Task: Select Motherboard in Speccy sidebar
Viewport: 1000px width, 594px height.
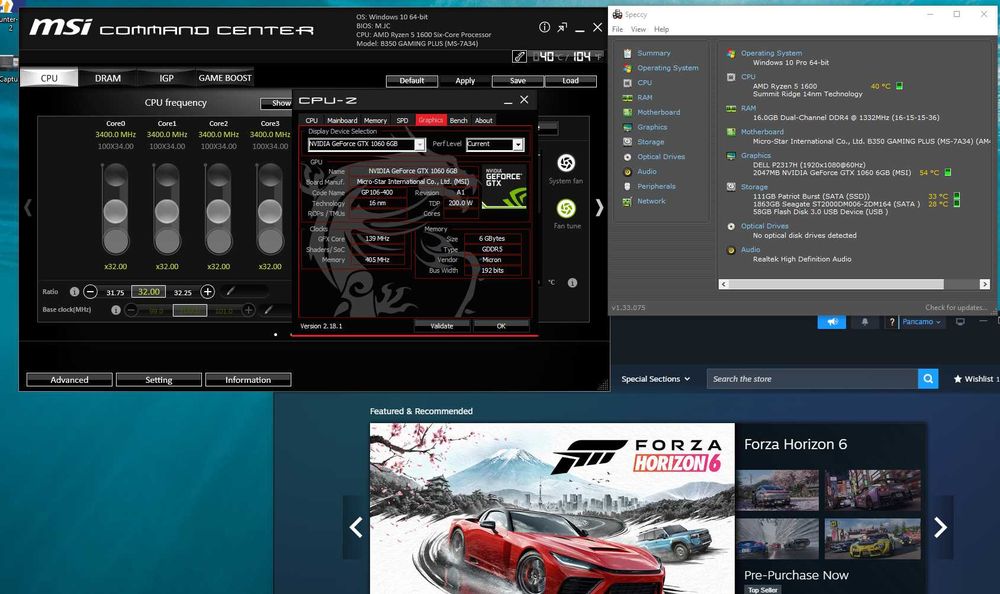Action: click(x=658, y=112)
